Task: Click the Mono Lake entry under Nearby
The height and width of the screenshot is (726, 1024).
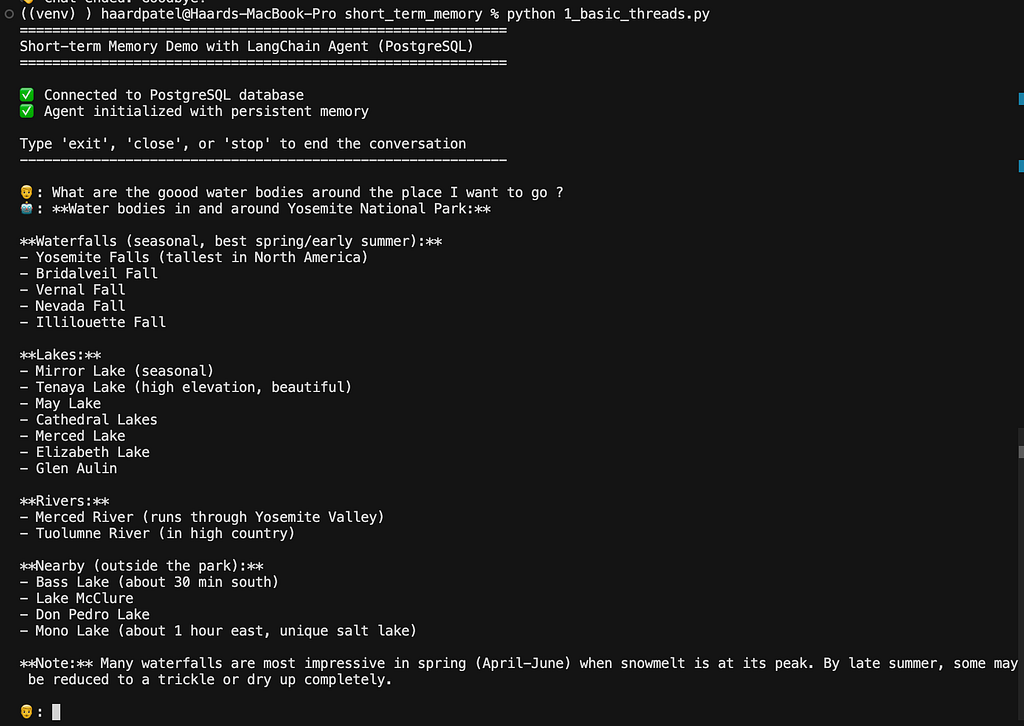Action: tap(218, 631)
